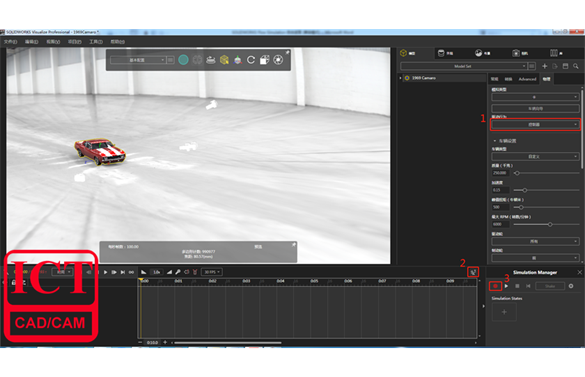Image resolution: width=585 pixels, height=377 pixels.
Task: Click the wide button below the first physics dropdown
Action: tap(535, 109)
